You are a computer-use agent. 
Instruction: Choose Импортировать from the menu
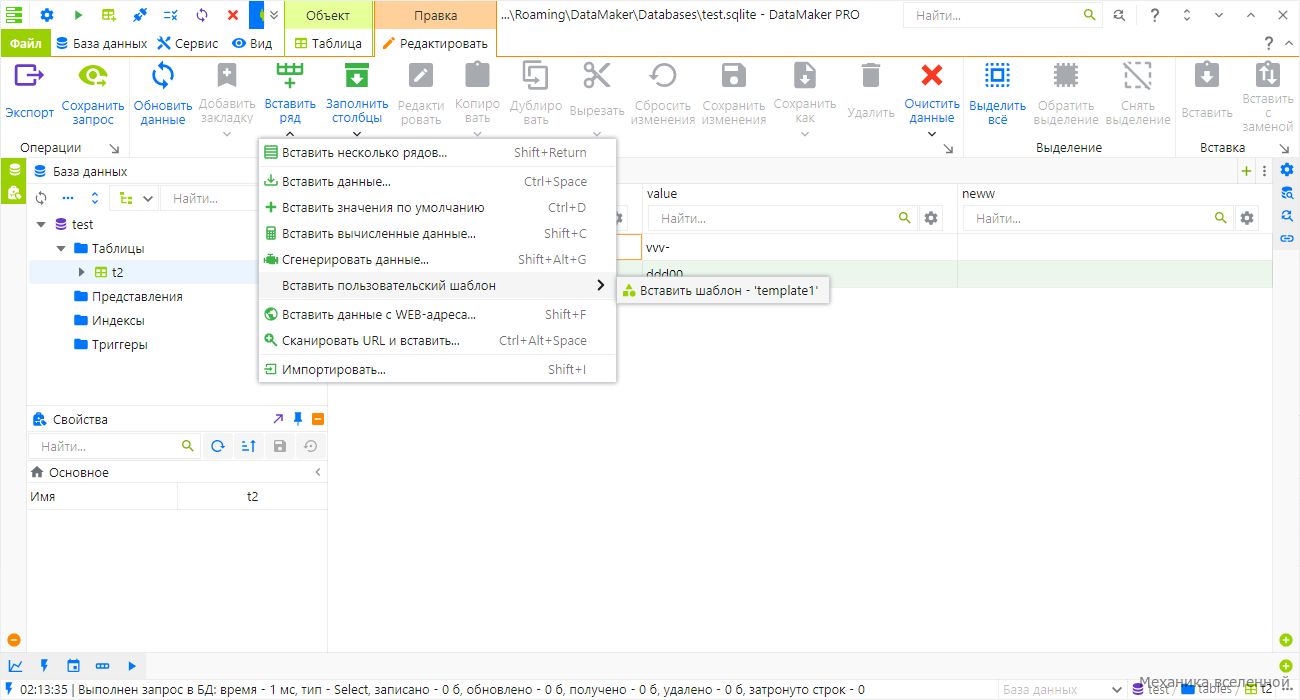(437, 370)
